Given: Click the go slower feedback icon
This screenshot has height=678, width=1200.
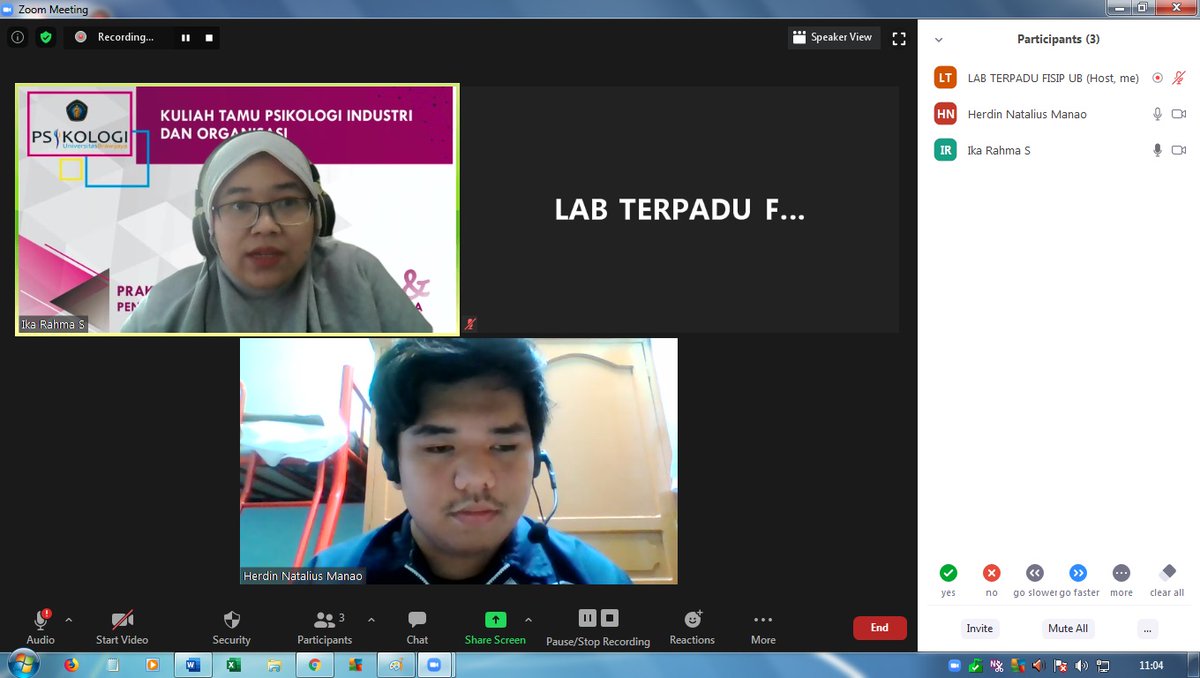Looking at the screenshot, I should 1035,573.
